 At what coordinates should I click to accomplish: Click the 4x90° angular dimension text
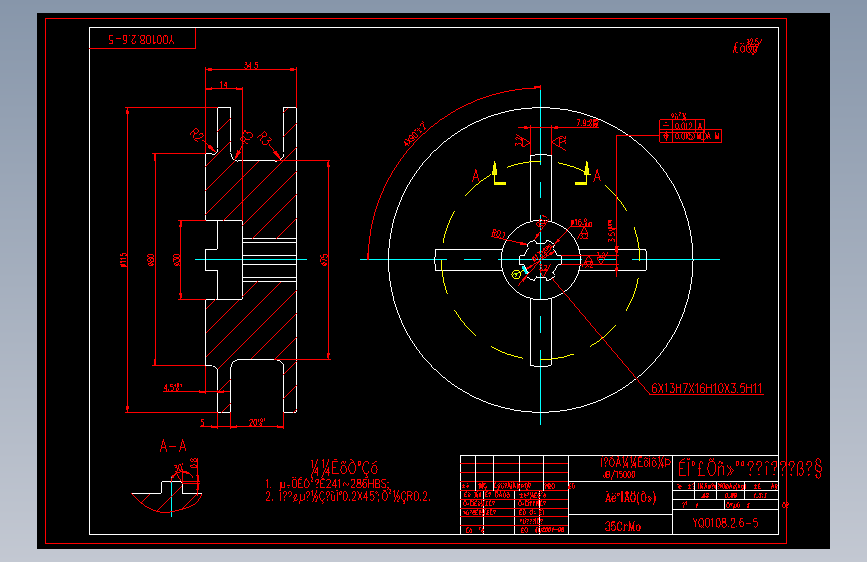(x=416, y=134)
